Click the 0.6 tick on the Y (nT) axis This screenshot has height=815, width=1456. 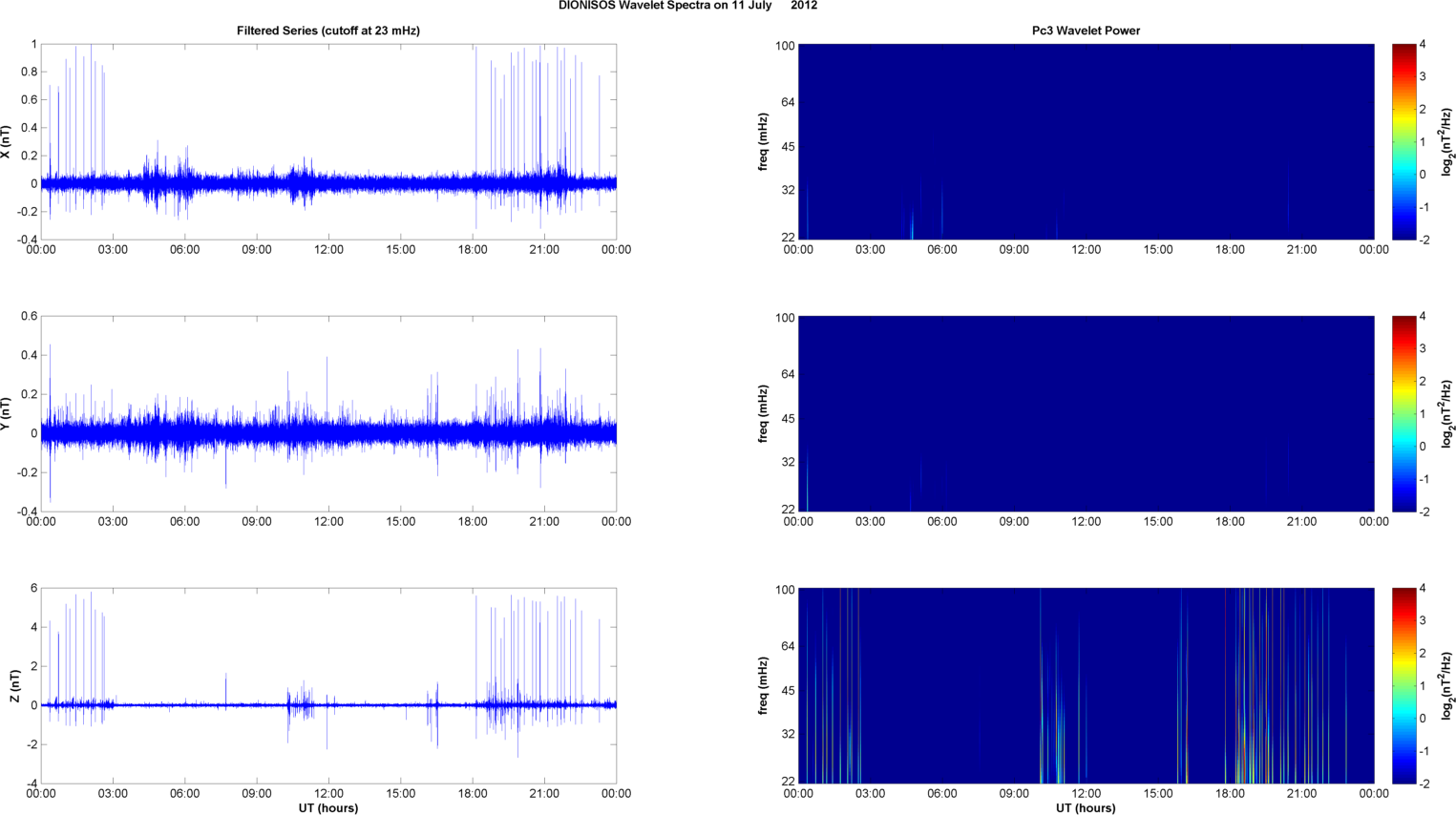click(x=29, y=317)
